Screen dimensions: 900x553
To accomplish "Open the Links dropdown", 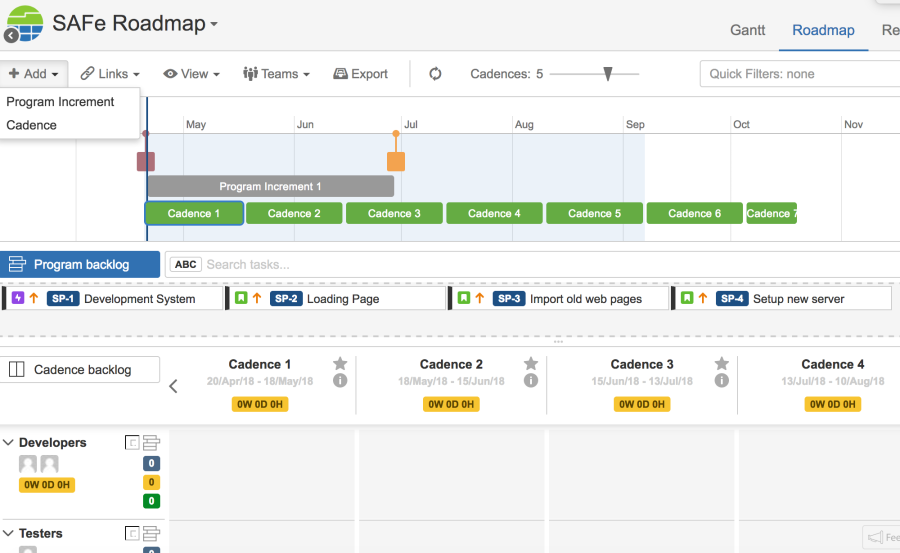I will (x=110, y=74).
